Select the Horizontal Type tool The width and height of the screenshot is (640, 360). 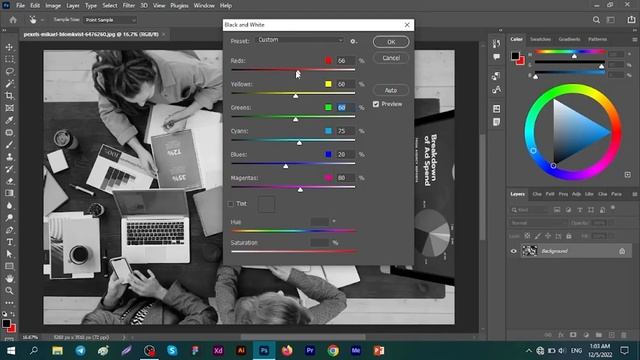pyautogui.click(x=9, y=242)
